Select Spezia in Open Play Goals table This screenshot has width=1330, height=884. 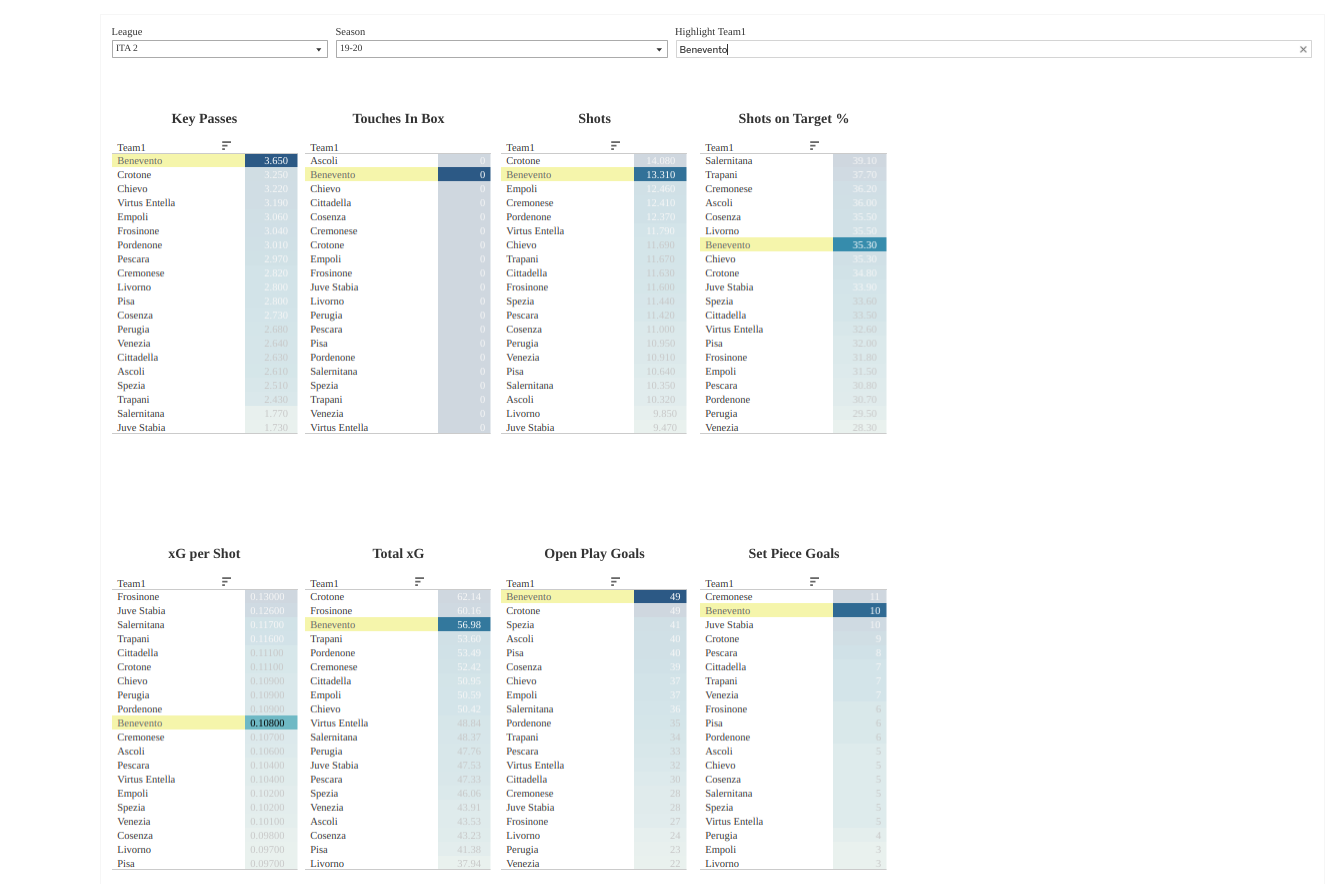coord(520,625)
